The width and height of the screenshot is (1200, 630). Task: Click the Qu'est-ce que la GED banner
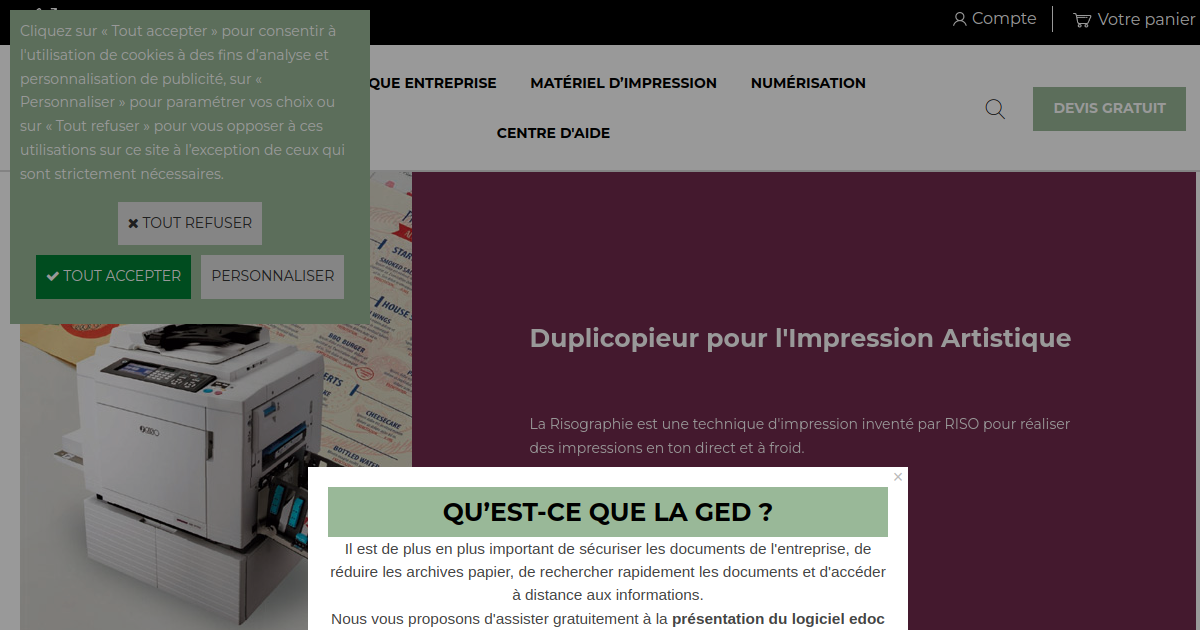pyautogui.click(x=608, y=512)
